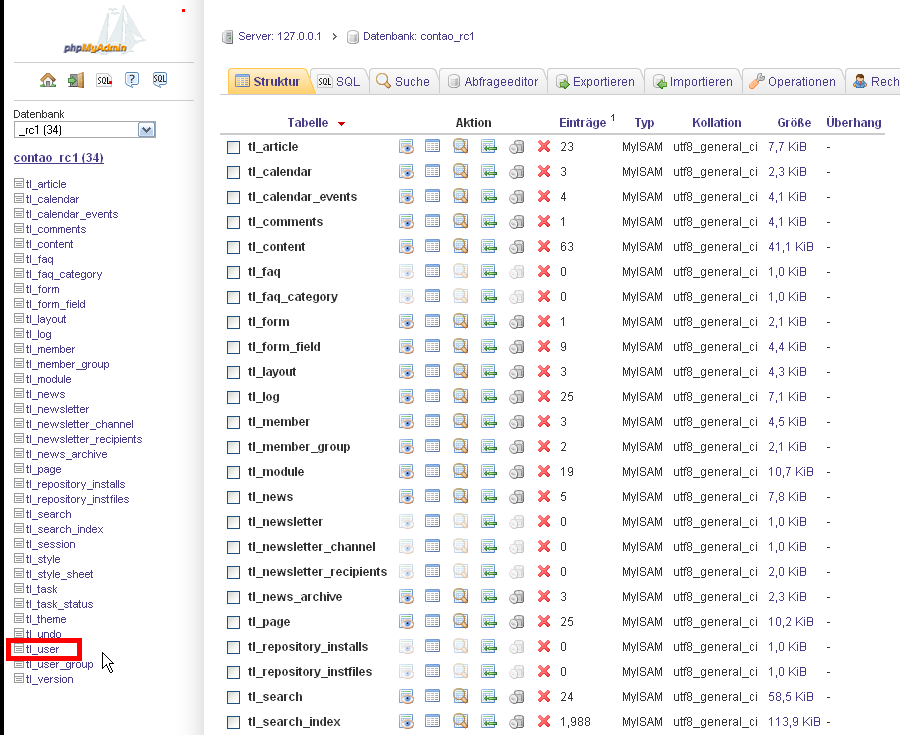Open phpMyAdmin documentation via question mark icon
This screenshot has height=735, width=900.
coord(131,79)
